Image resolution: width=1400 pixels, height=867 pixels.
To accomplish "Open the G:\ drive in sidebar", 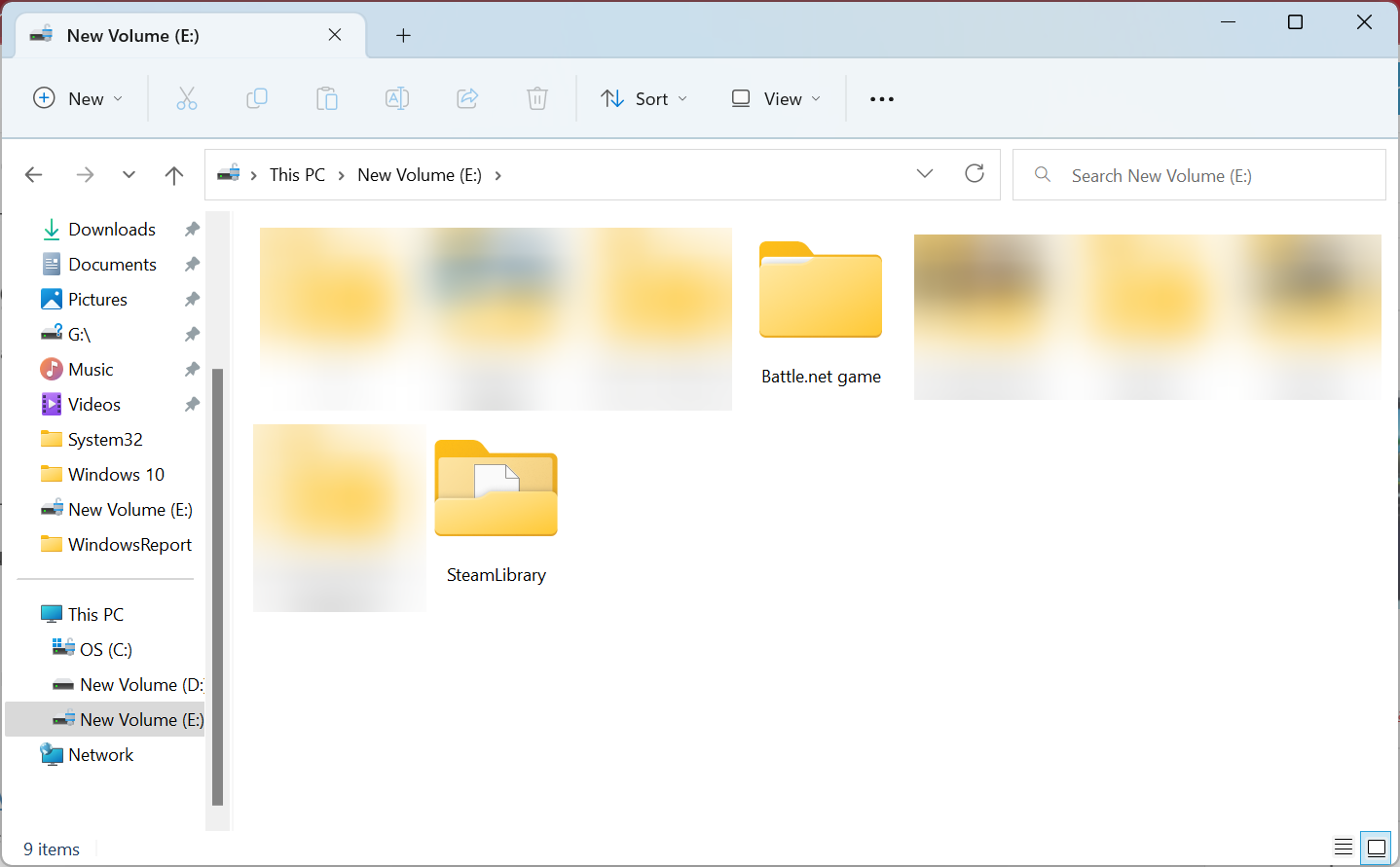I will (79, 335).
